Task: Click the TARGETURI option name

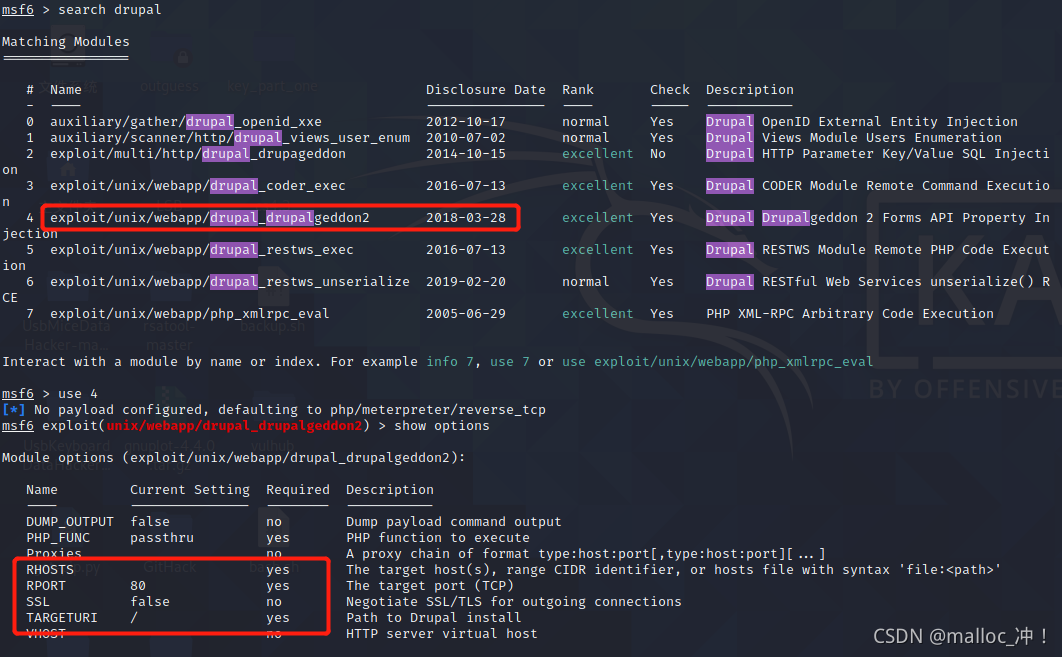Action: (x=62, y=618)
